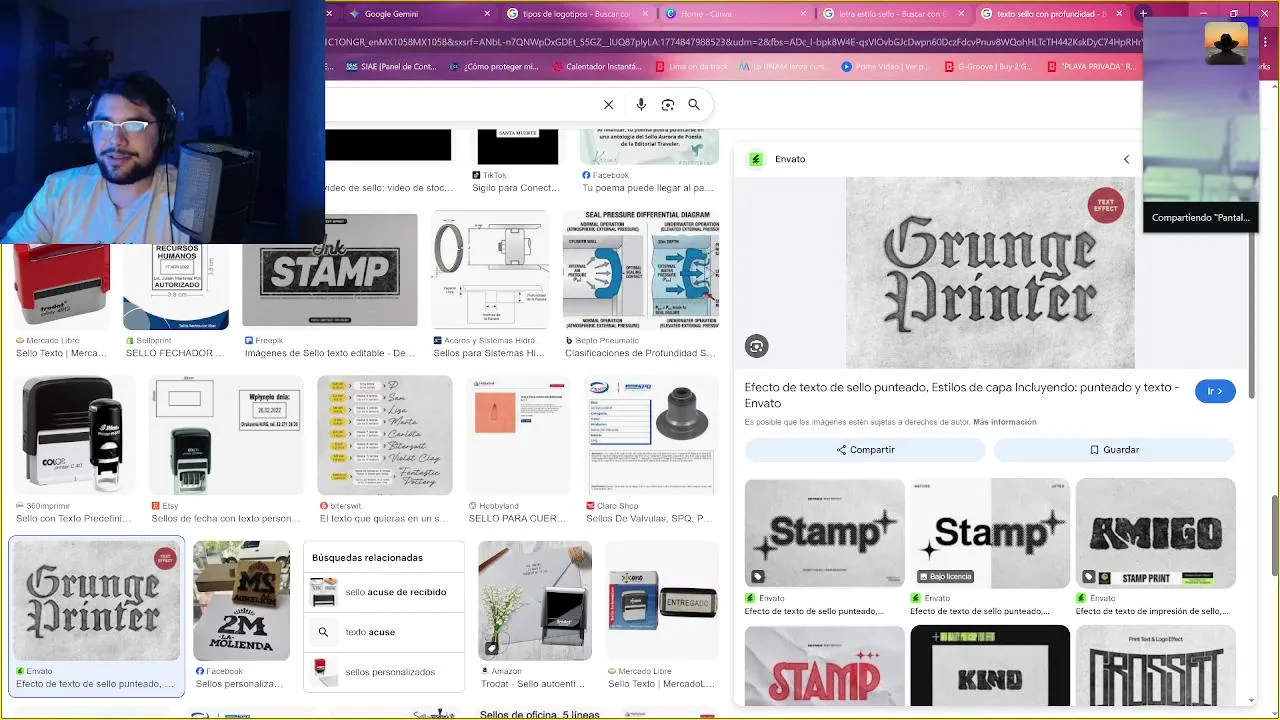
Task: Search related 'texto acuse'
Action: coord(384,632)
